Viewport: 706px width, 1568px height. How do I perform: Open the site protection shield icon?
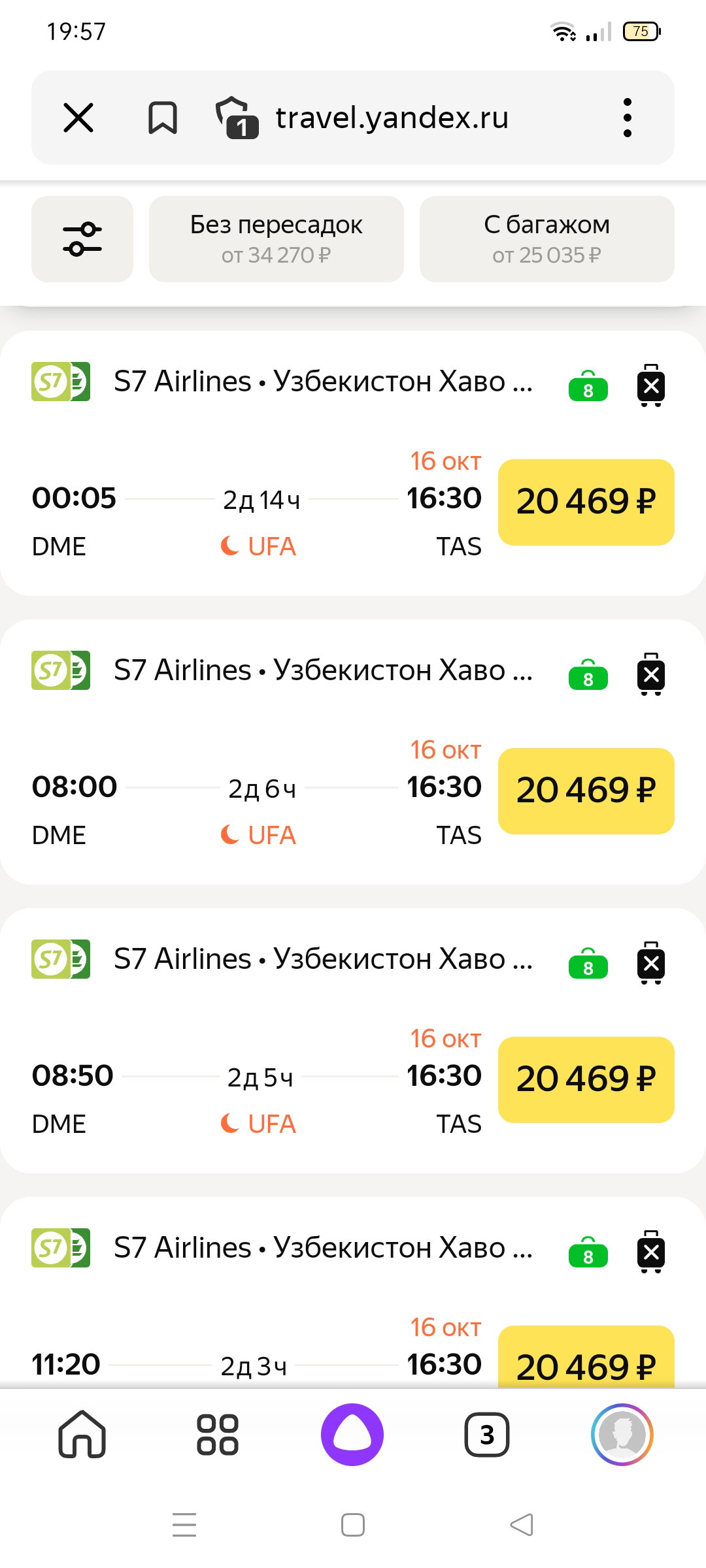[x=237, y=118]
